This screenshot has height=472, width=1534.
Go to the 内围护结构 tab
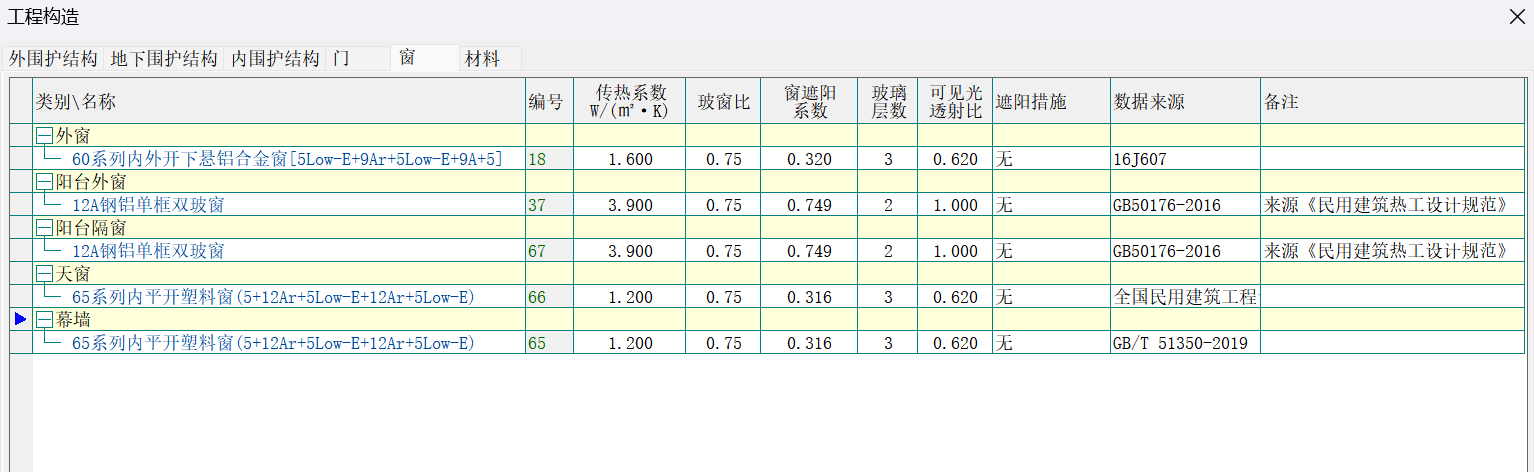point(275,59)
